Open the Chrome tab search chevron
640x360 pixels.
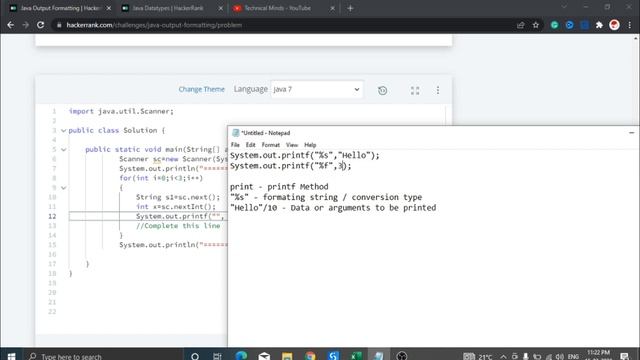click(564, 7)
